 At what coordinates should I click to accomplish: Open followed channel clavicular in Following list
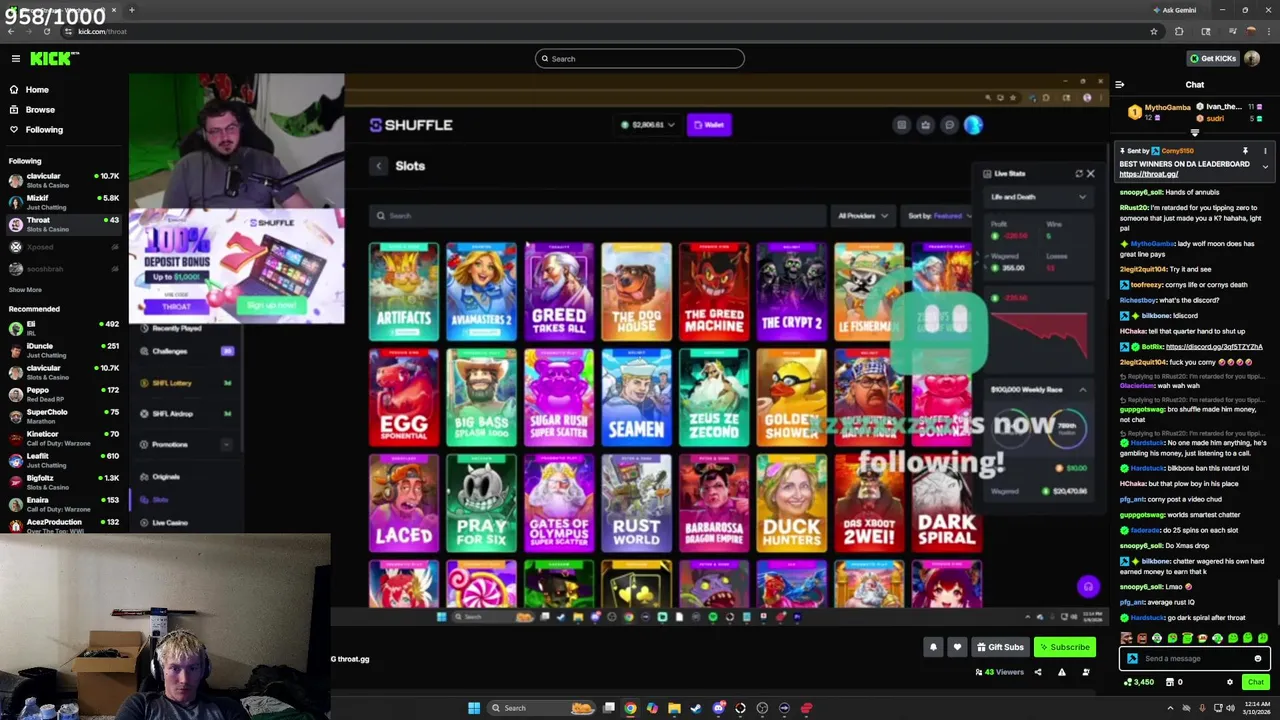[x=64, y=181]
